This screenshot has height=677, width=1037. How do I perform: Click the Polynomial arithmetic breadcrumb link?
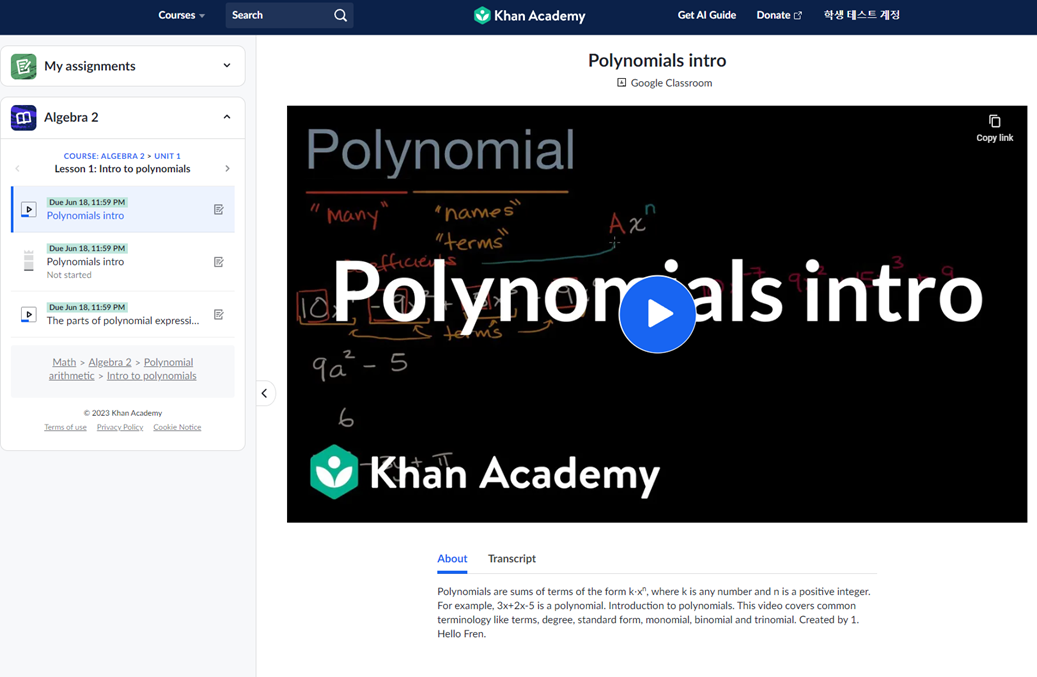[x=121, y=369]
